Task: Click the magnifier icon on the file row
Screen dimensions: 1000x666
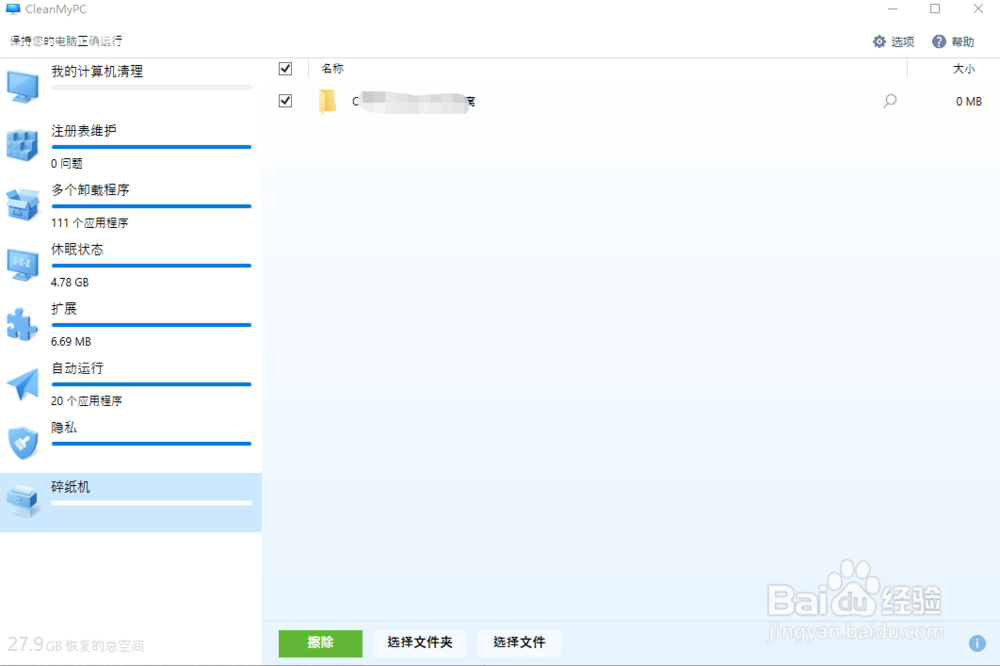Action: coord(888,101)
